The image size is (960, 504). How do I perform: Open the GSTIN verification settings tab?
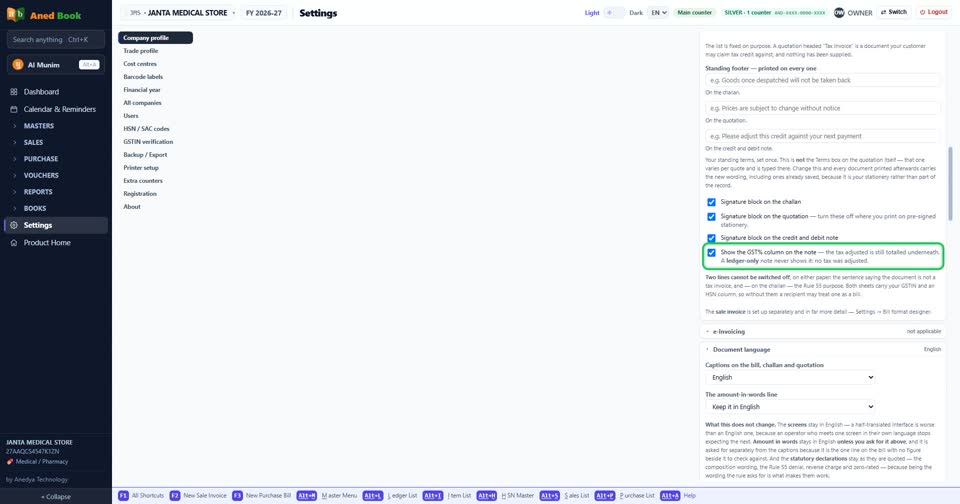pyautogui.click(x=156, y=141)
